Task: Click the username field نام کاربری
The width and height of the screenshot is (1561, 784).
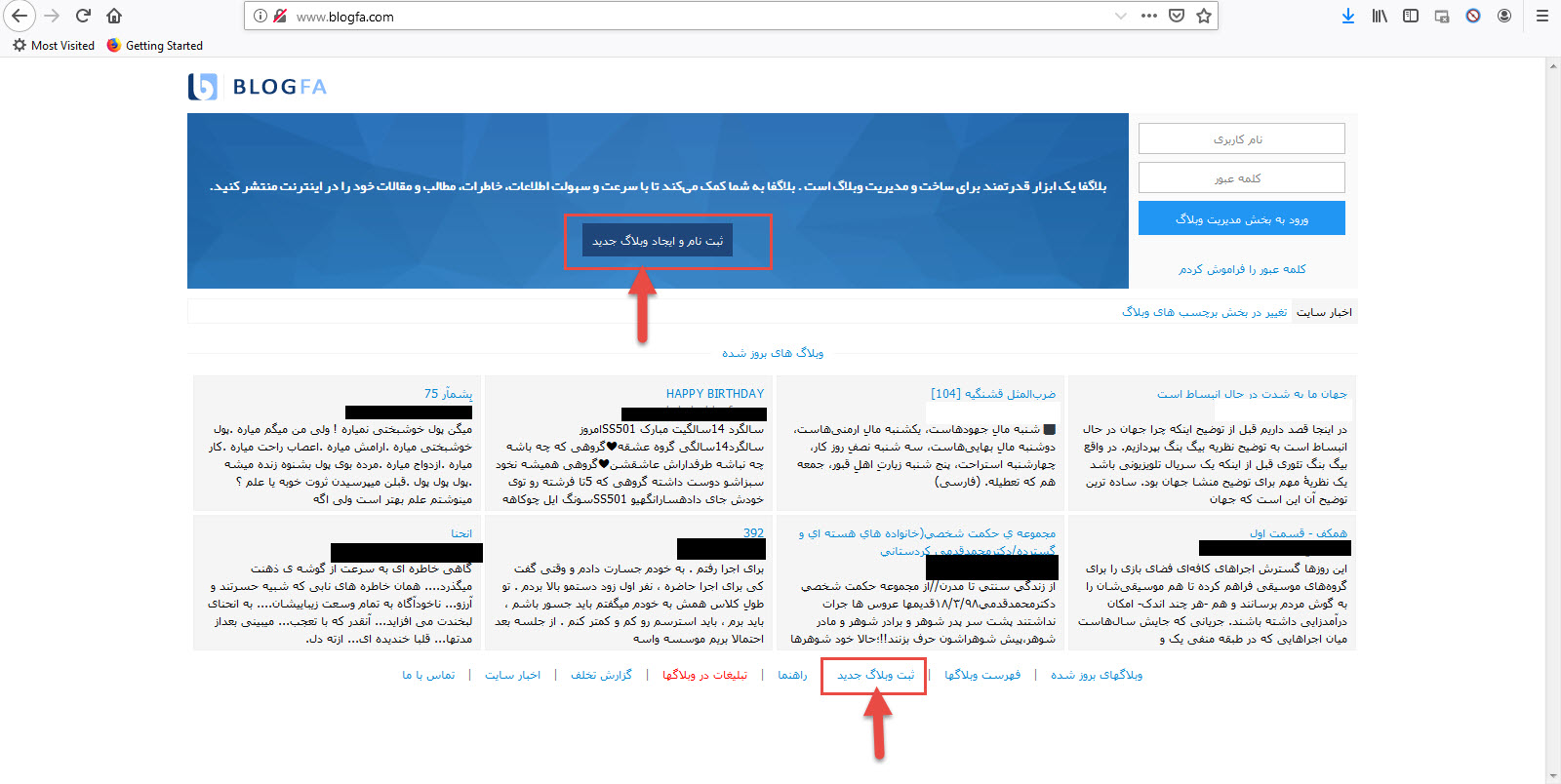Action: [1241, 138]
